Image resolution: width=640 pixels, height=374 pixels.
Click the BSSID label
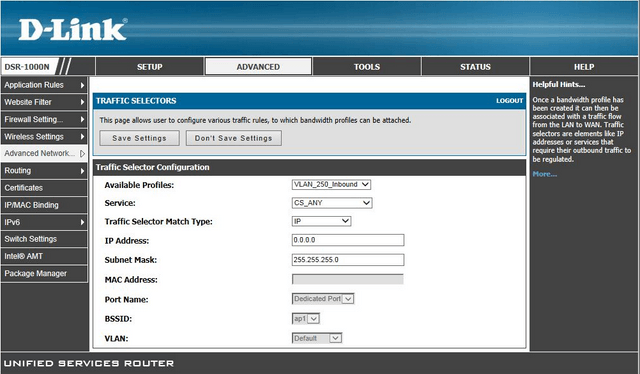pos(118,319)
